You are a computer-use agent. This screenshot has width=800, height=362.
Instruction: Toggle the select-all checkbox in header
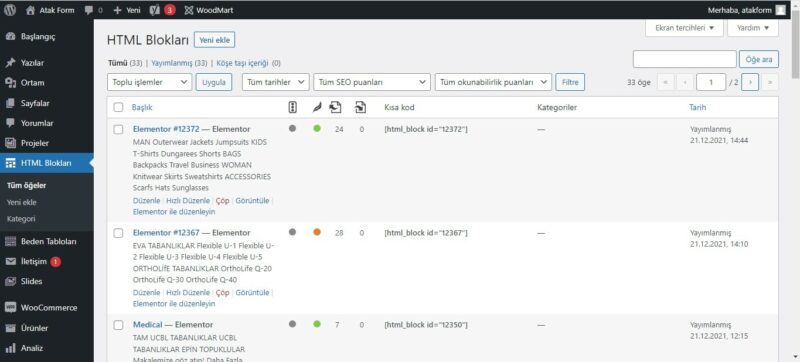tap(118, 107)
